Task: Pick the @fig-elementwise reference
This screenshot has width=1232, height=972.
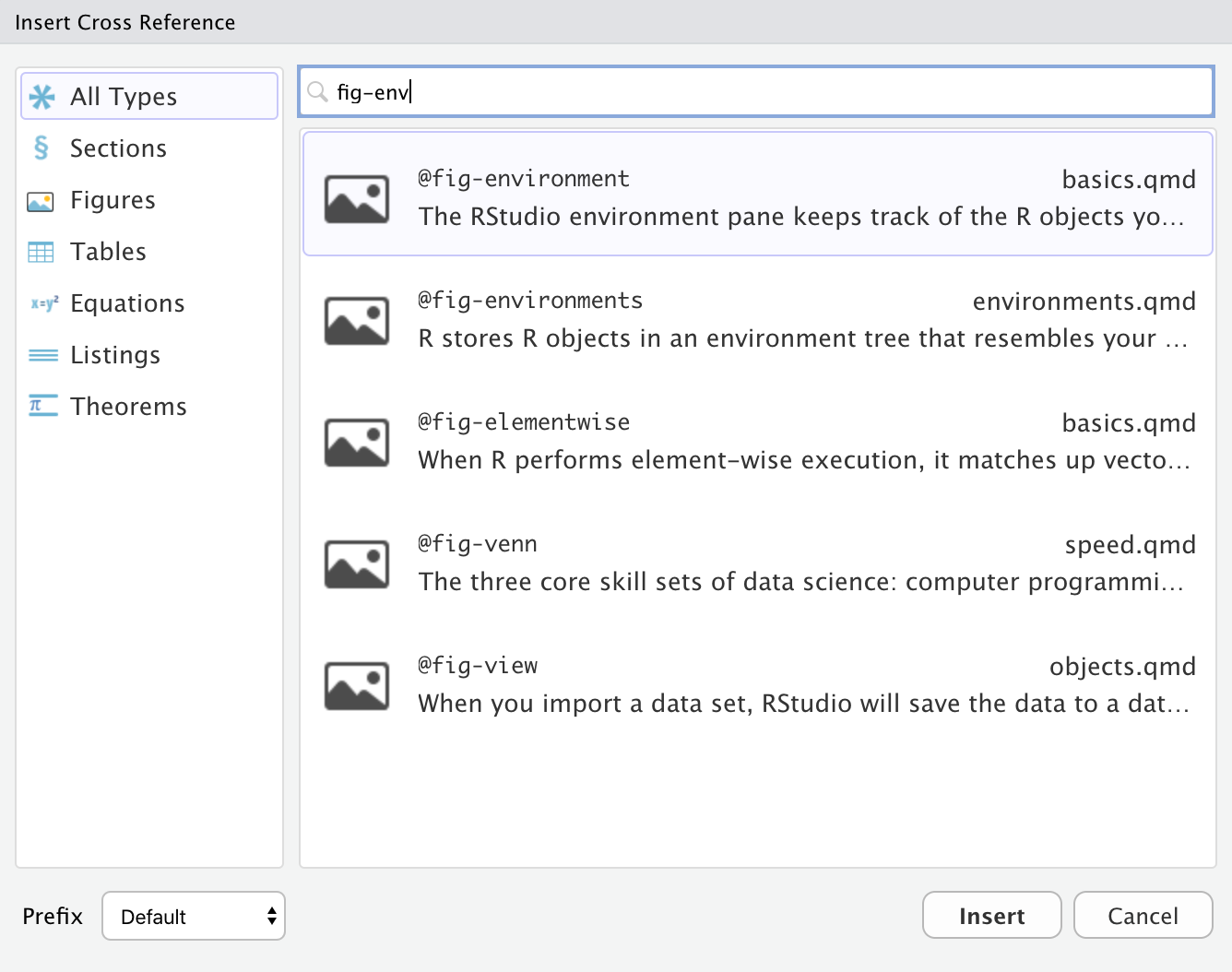Action: click(756, 441)
